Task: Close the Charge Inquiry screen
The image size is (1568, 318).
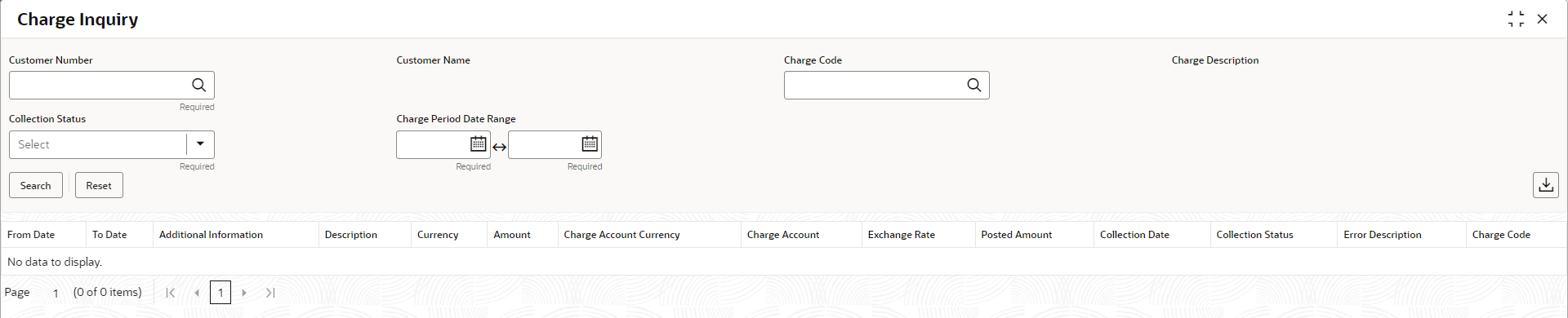Action: (x=1542, y=19)
